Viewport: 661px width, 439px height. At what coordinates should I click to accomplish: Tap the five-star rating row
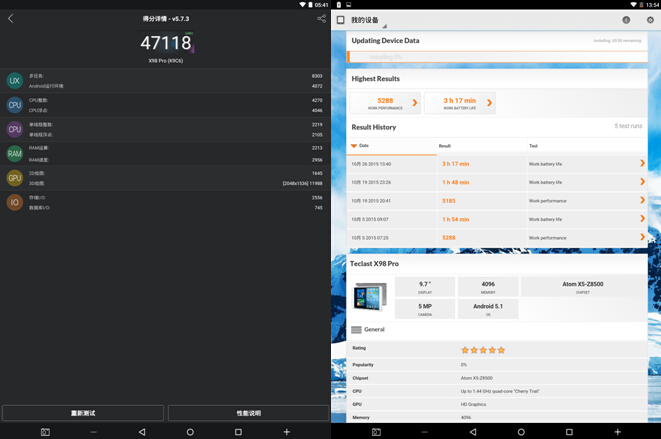pyautogui.click(x=497, y=350)
